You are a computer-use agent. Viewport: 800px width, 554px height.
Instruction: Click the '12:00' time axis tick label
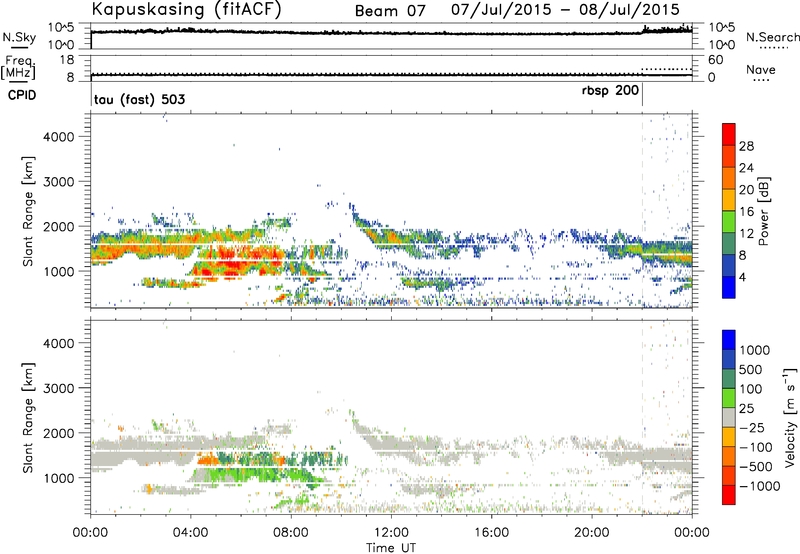click(391, 533)
